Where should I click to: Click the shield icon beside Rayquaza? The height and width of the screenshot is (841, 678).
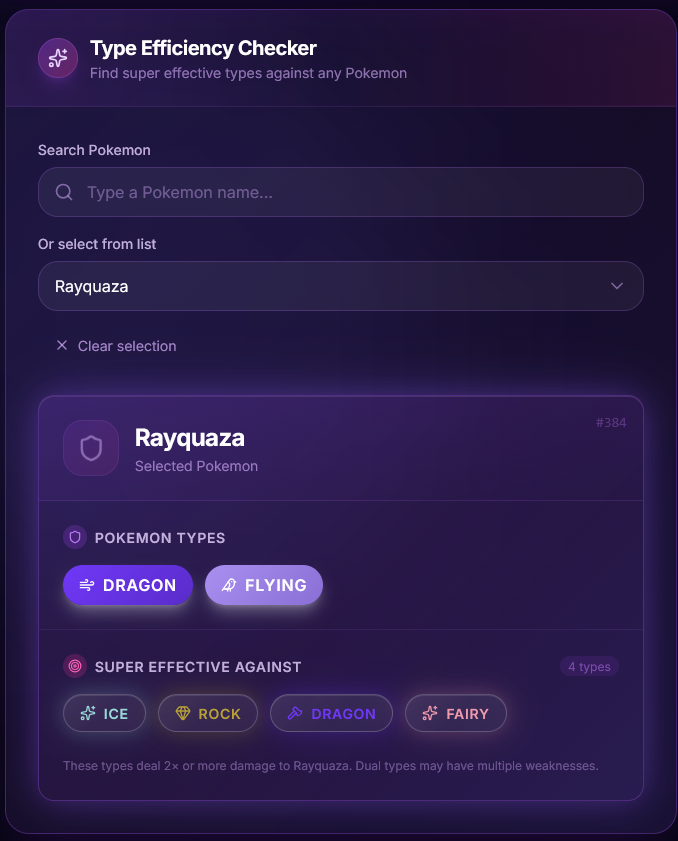point(91,448)
